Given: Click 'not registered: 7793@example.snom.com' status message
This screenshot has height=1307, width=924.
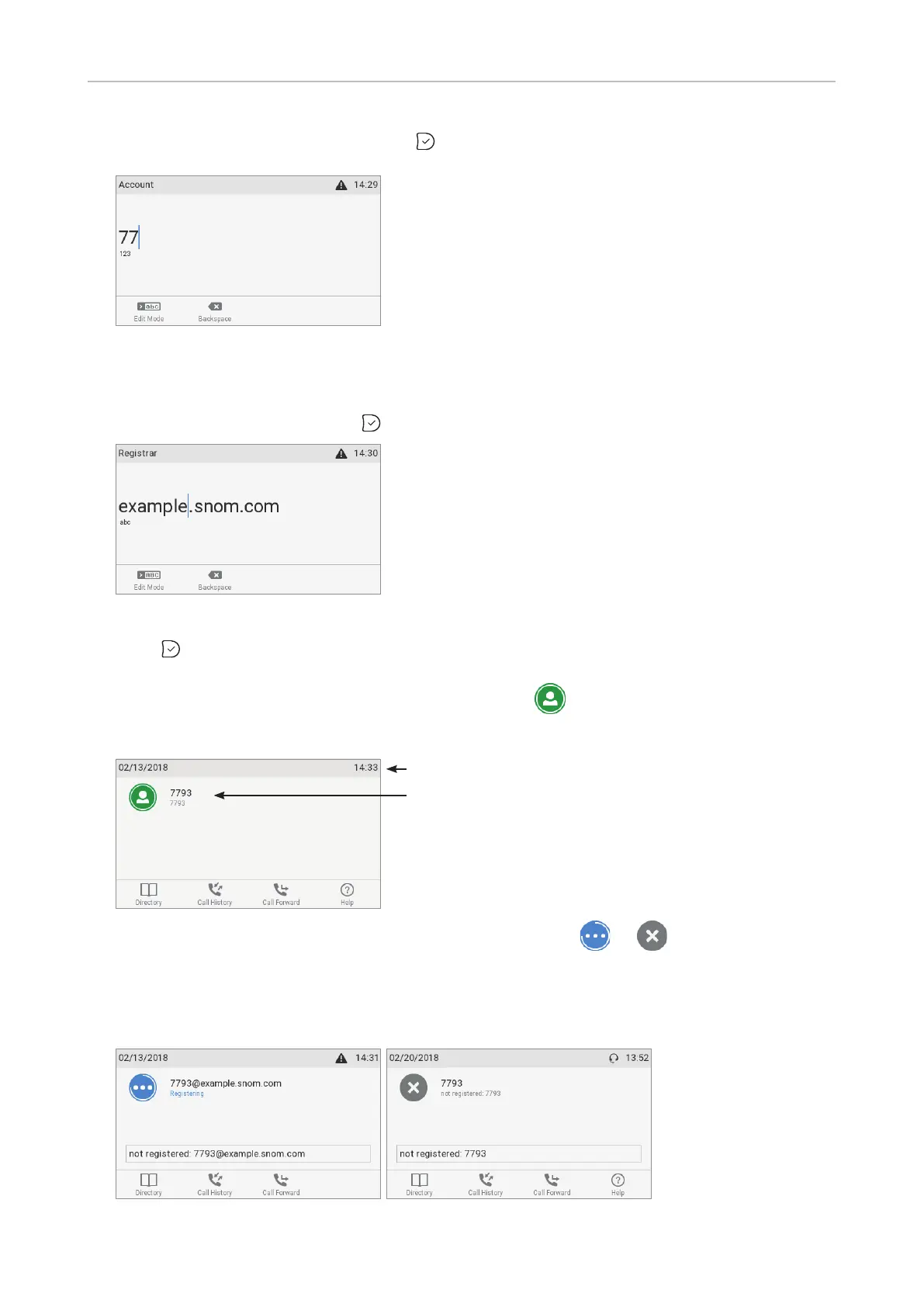Looking at the screenshot, I should coord(248,1153).
